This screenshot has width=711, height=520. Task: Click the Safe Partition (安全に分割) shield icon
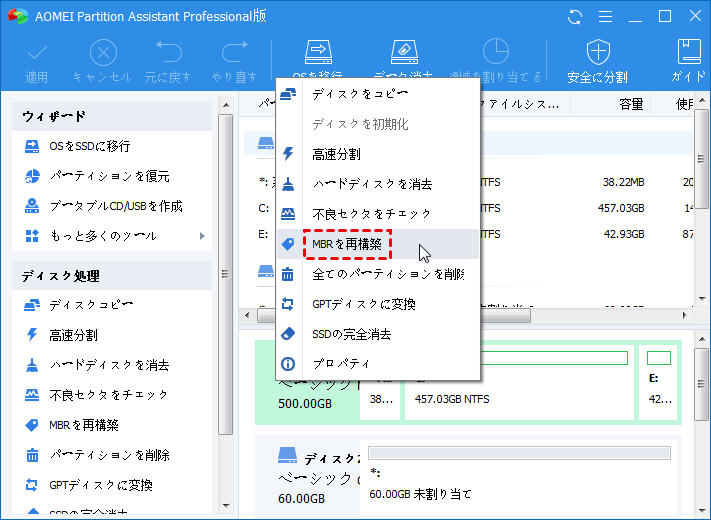(x=598, y=52)
